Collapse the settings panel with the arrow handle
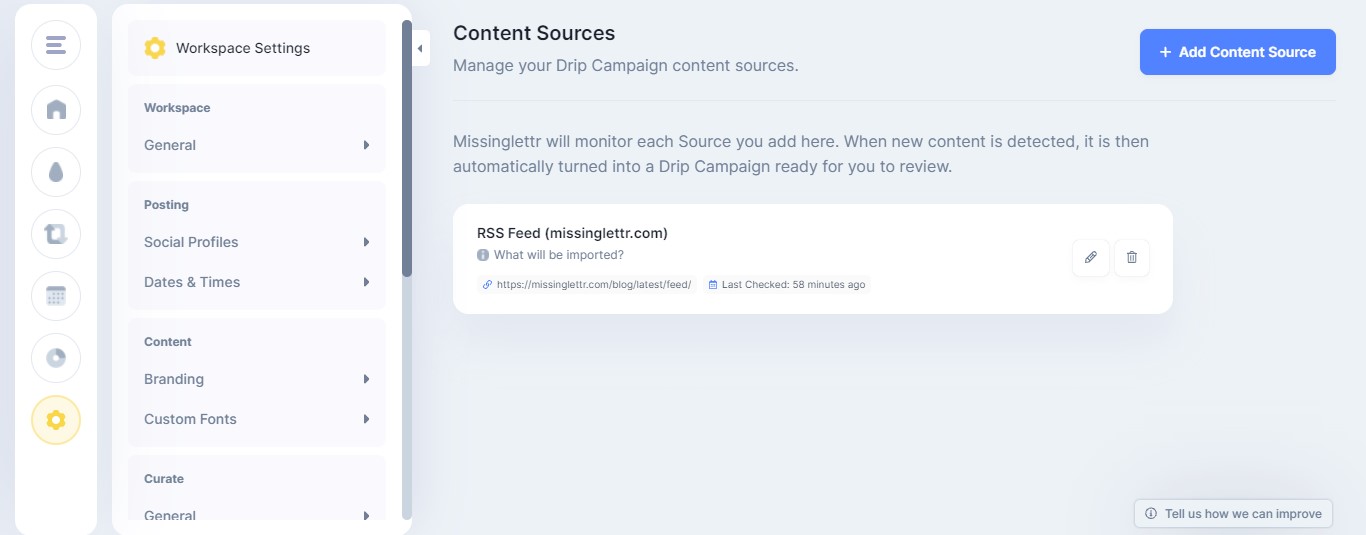The image size is (1366, 535). pos(420,48)
